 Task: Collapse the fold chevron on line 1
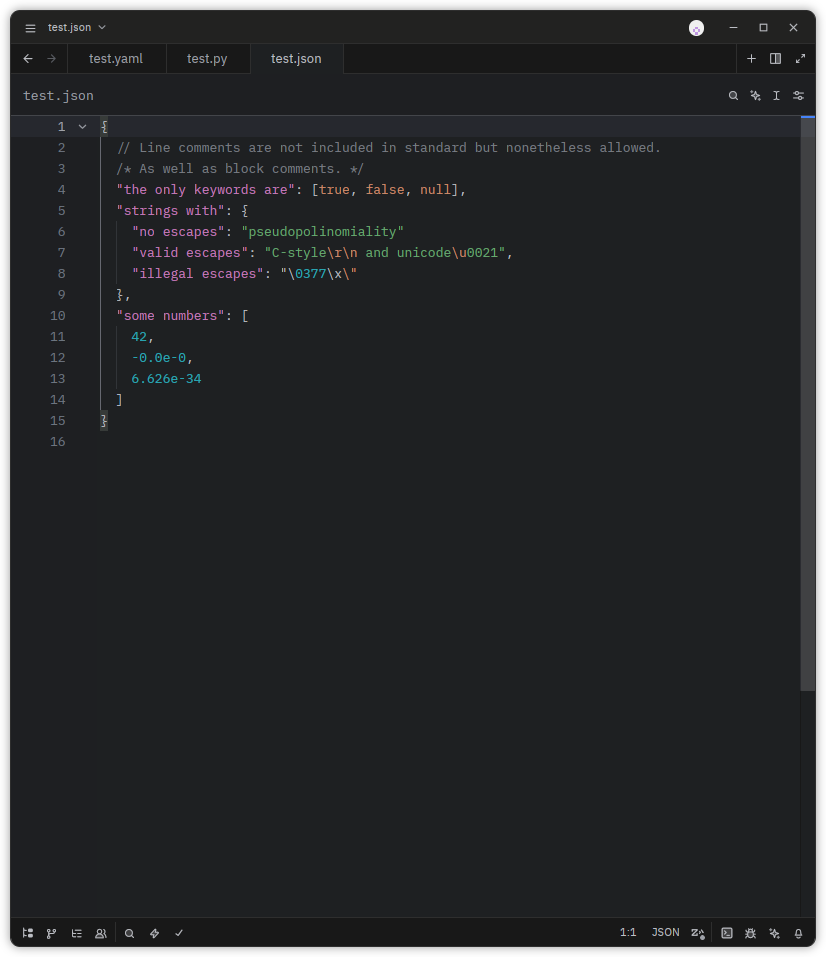coord(82,127)
